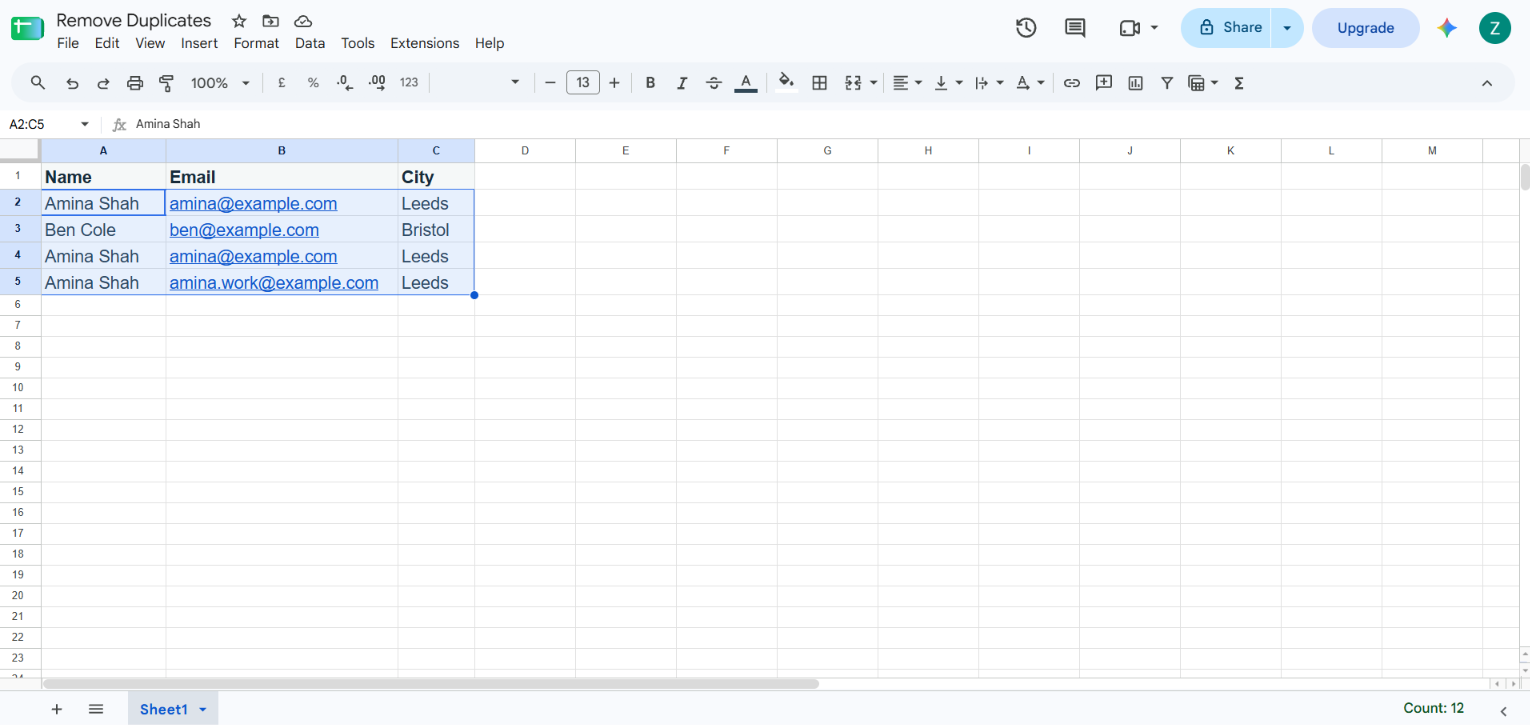
Task: Click the Print icon
Action: click(135, 83)
